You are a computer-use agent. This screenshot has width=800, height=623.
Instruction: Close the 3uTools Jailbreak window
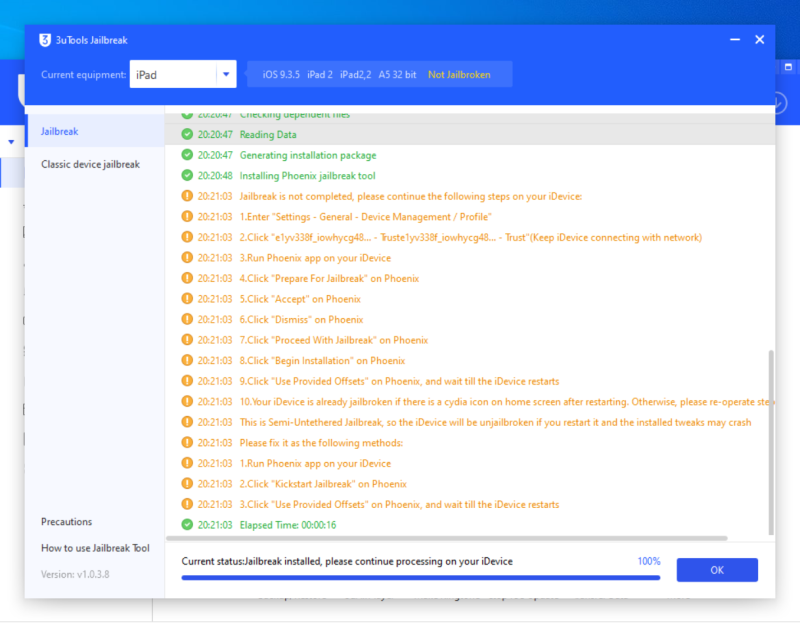[760, 39]
